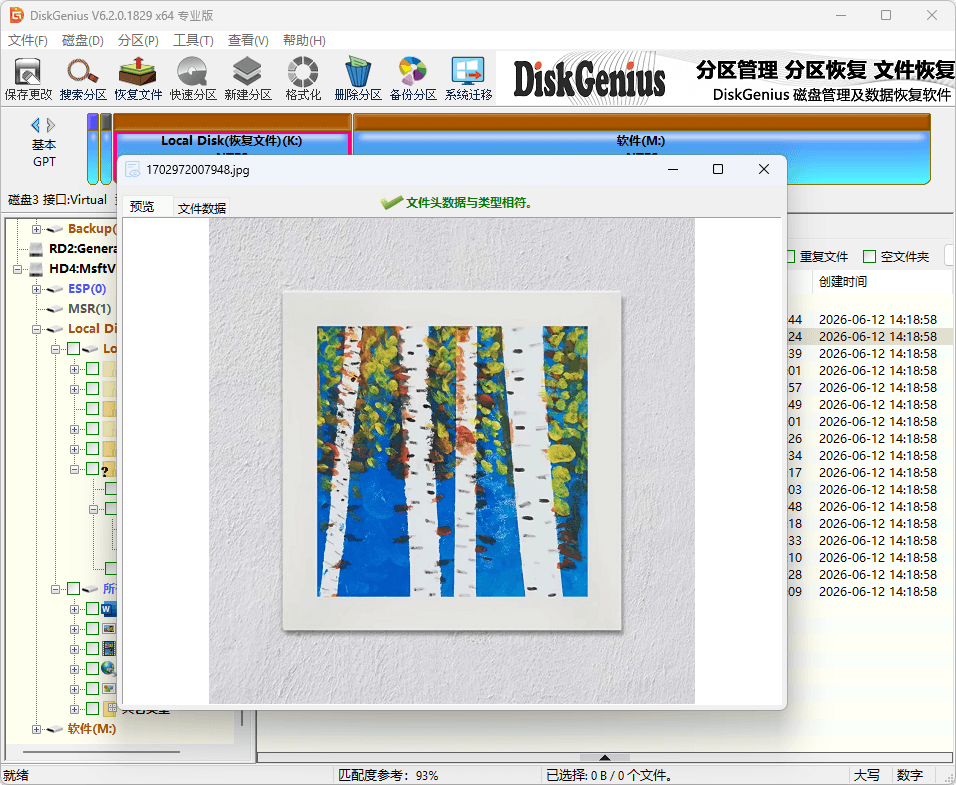Click the 软件(M:) drive icon in tree

pos(55,729)
